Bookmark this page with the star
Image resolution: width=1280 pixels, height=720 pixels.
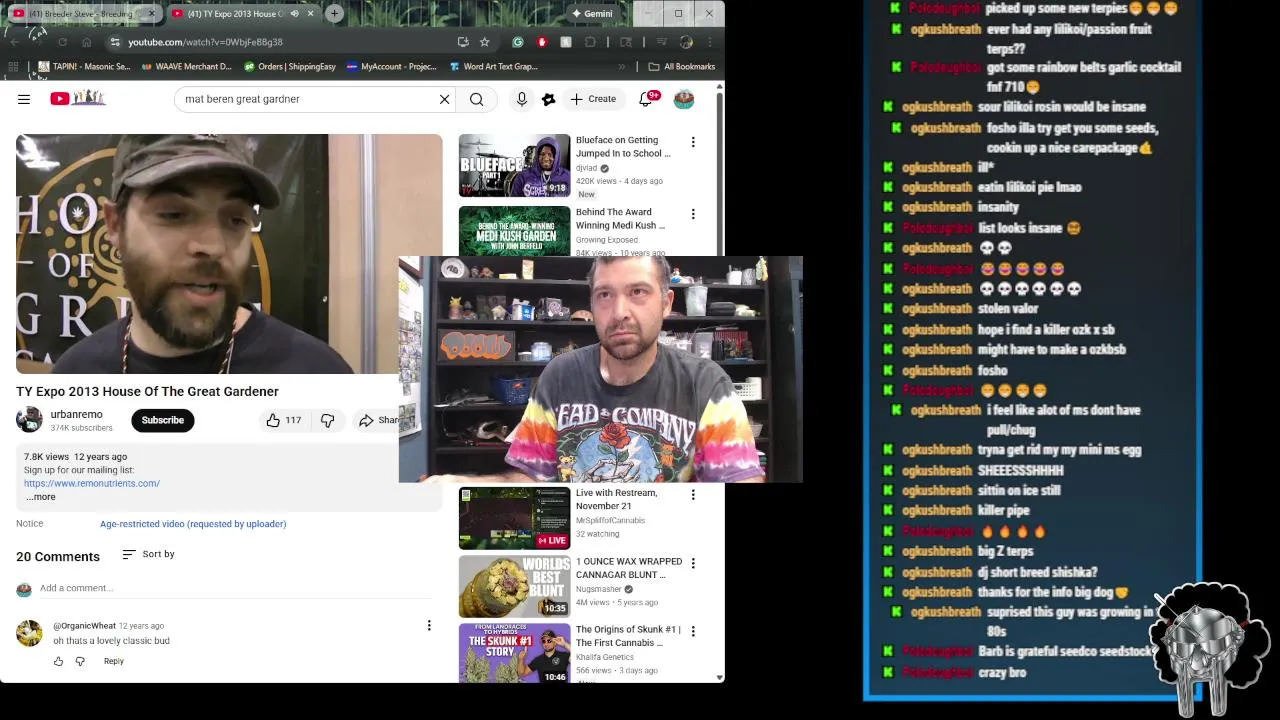click(x=485, y=42)
